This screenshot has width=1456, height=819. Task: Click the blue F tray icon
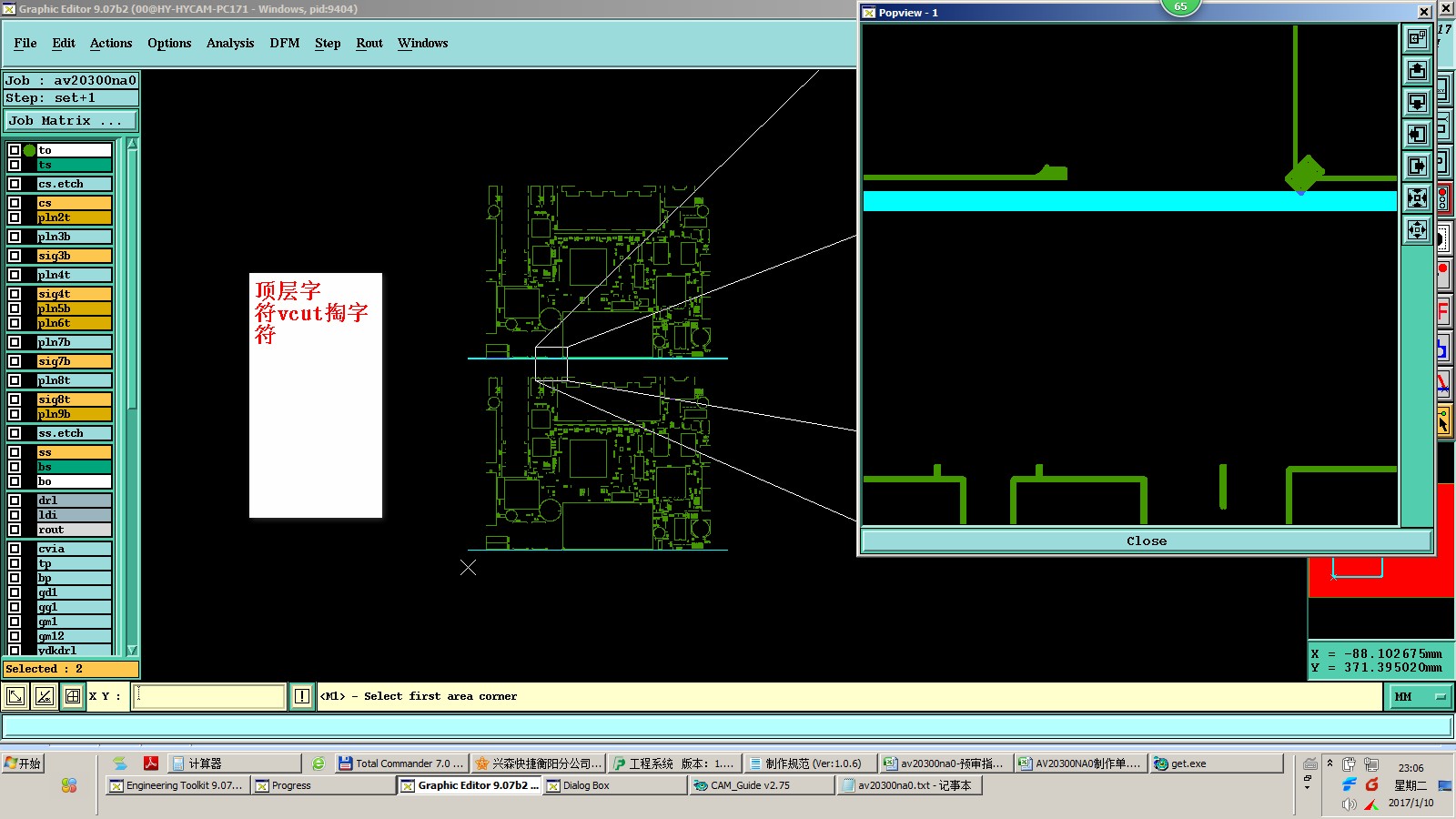tap(1349, 784)
